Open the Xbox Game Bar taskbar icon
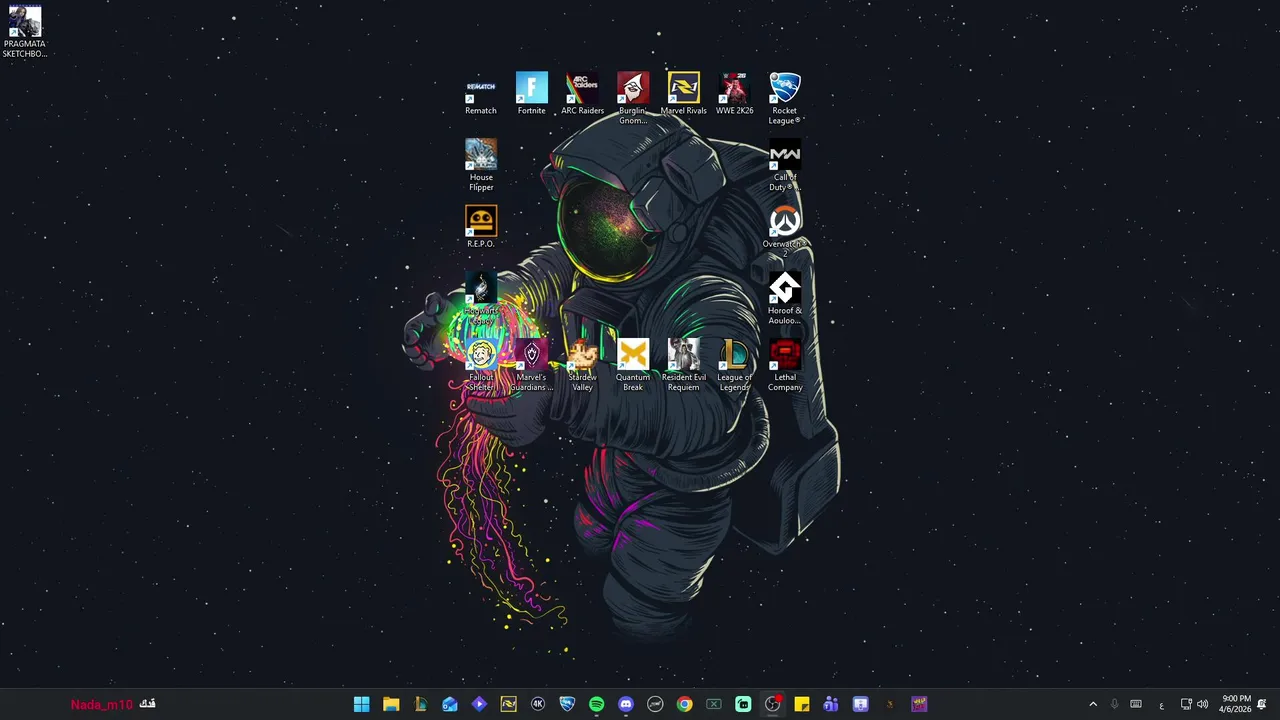This screenshot has width=1280, height=720. tap(714, 704)
